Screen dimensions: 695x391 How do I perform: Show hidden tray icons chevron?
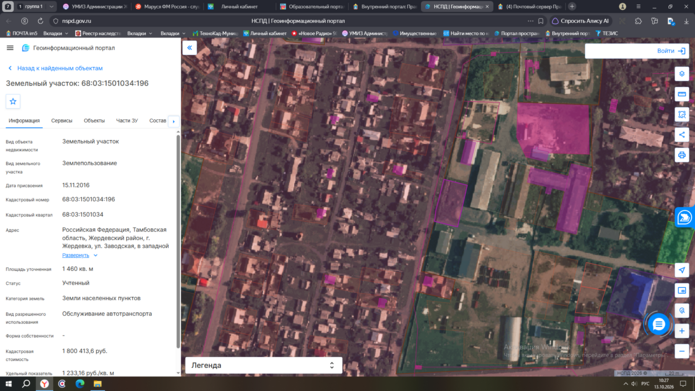click(x=625, y=384)
